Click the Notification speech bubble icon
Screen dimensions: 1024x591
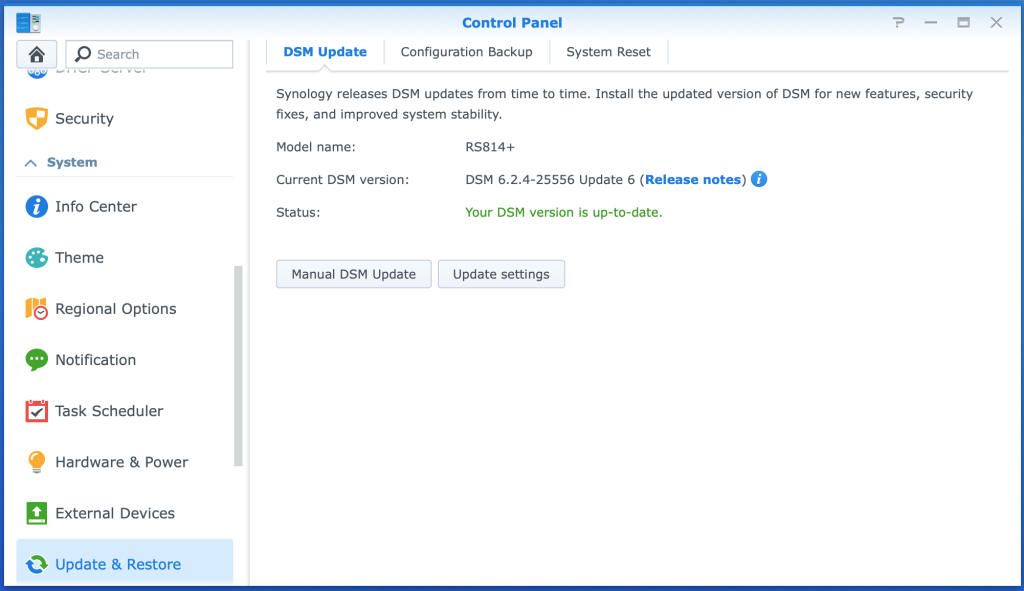[x=37, y=360]
